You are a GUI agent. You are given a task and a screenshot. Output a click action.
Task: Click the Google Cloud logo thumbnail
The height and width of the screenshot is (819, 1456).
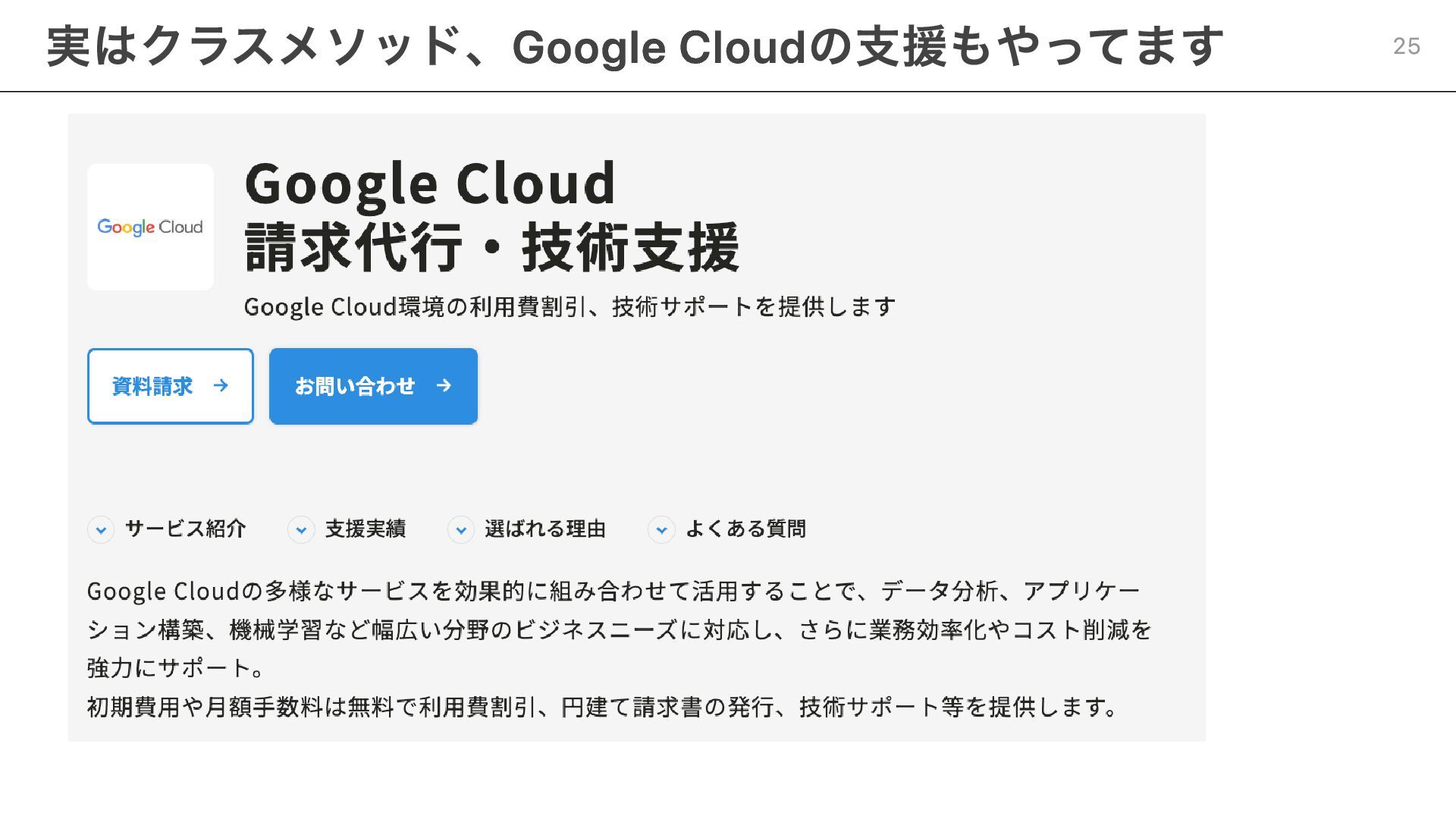point(150,227)
